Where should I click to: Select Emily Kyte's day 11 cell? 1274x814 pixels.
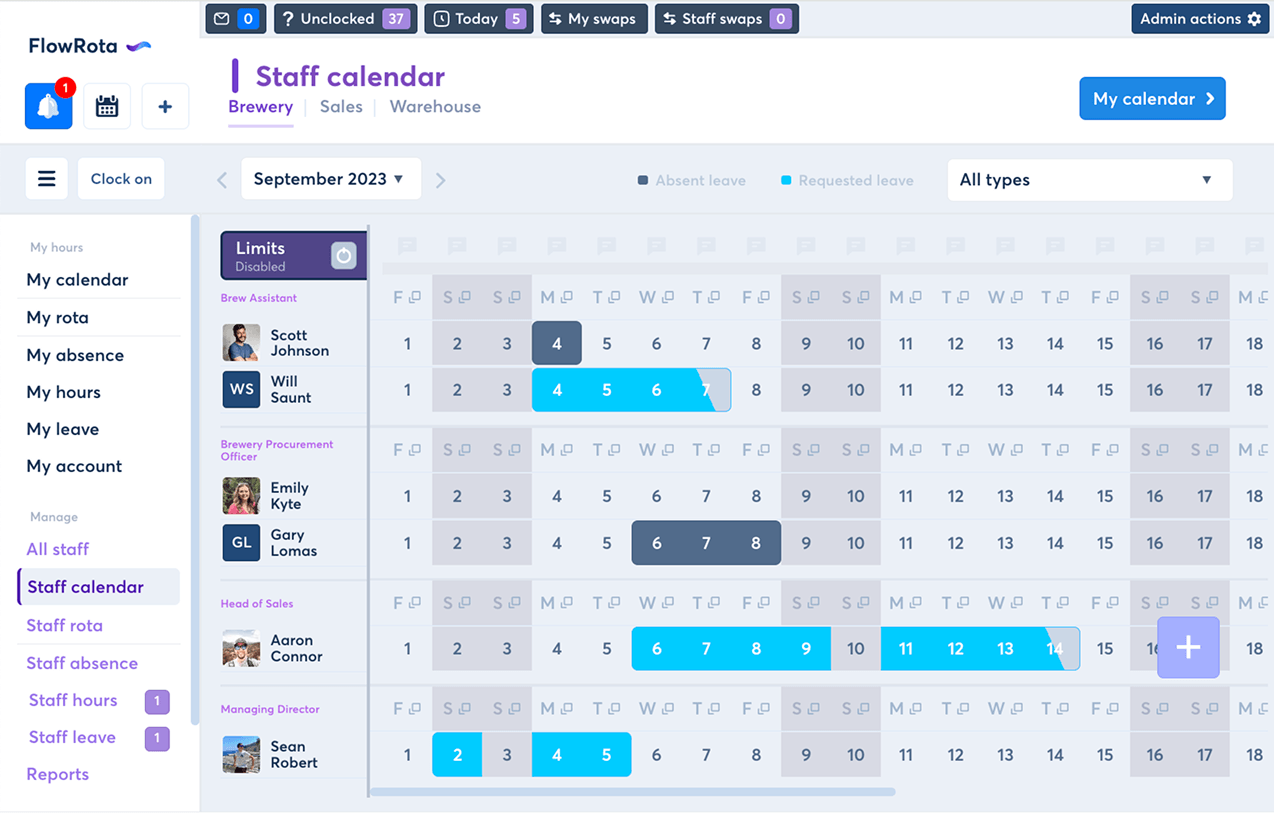click(905, 496)
